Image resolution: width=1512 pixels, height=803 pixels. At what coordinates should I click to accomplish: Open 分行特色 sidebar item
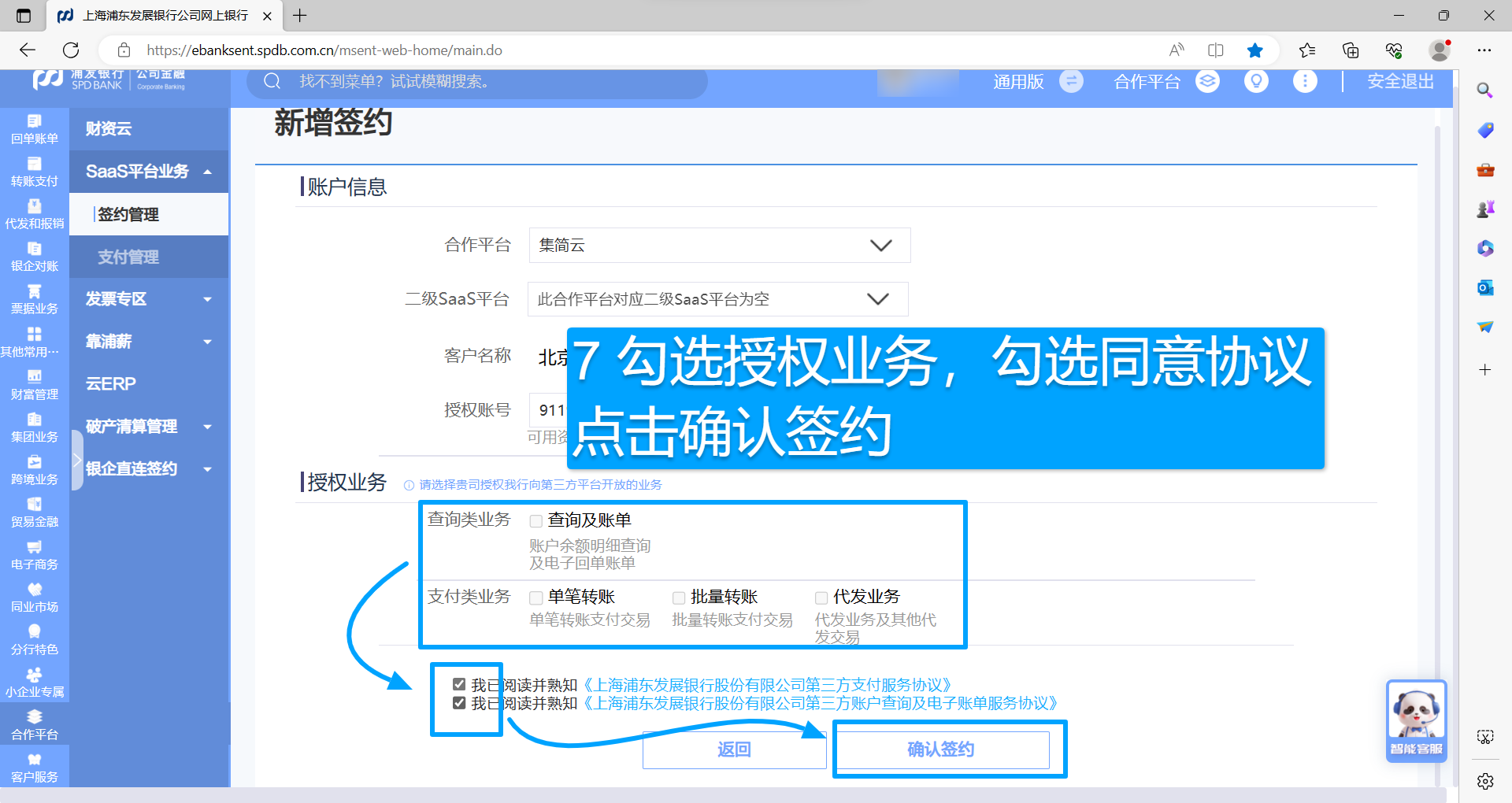pos(35,639)
